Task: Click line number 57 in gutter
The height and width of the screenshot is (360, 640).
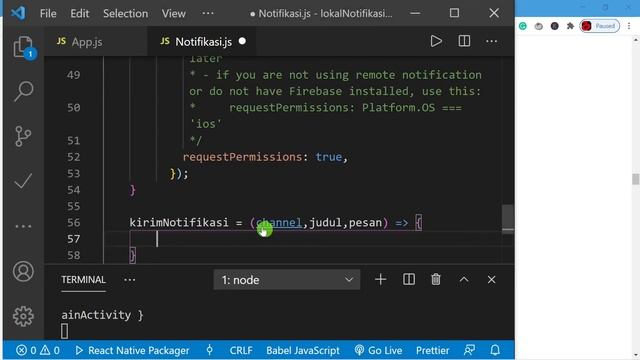Action: [73, 239]
